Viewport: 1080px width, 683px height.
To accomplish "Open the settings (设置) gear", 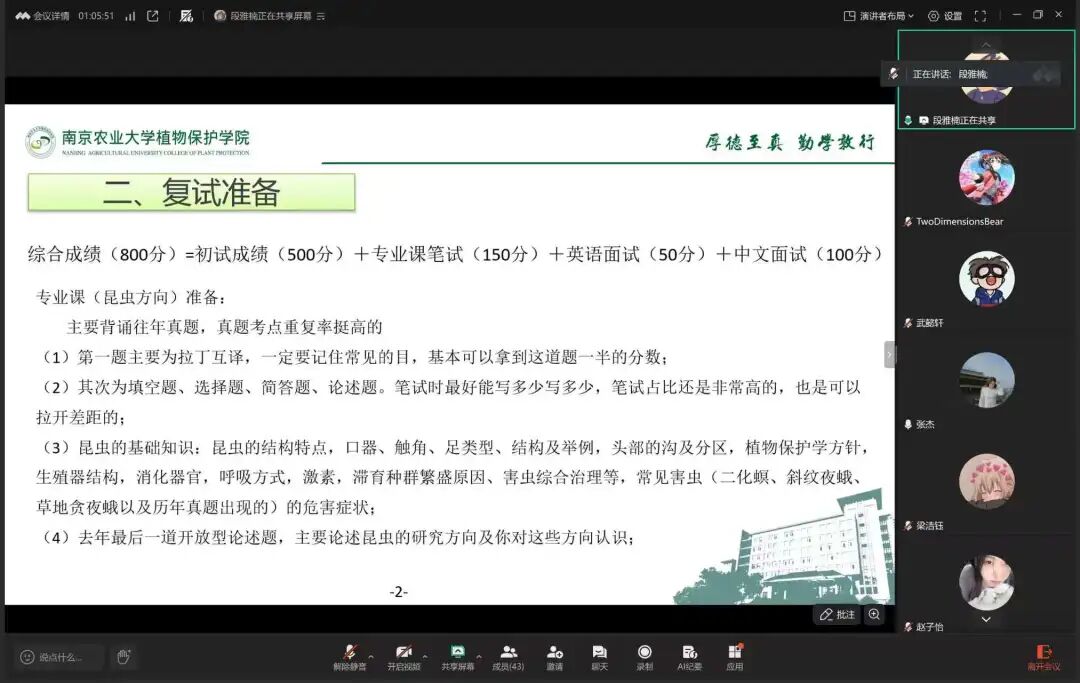I will 944,16.
